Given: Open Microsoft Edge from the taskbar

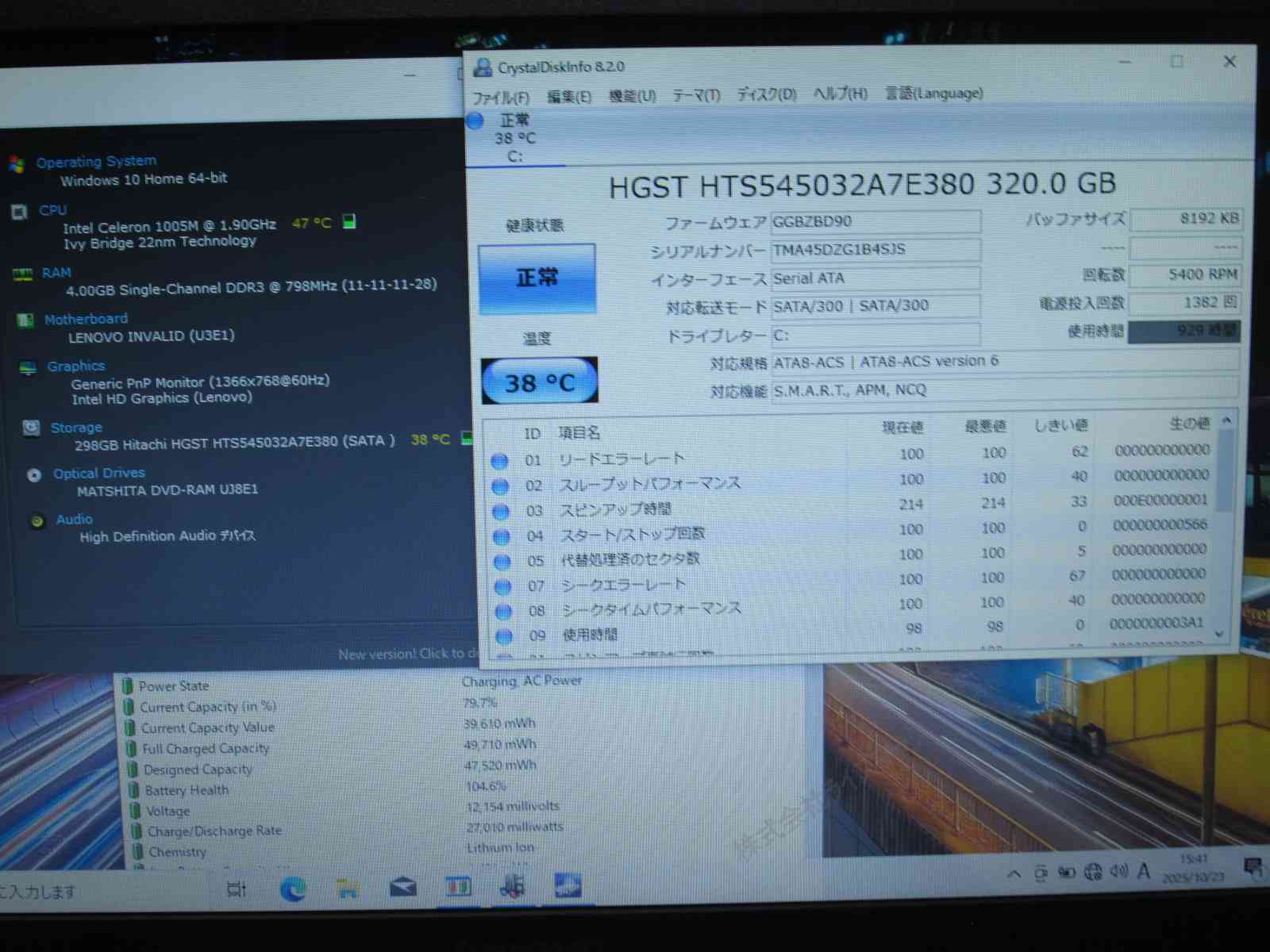Looking at the screenshot, I should tap(293, 889).
